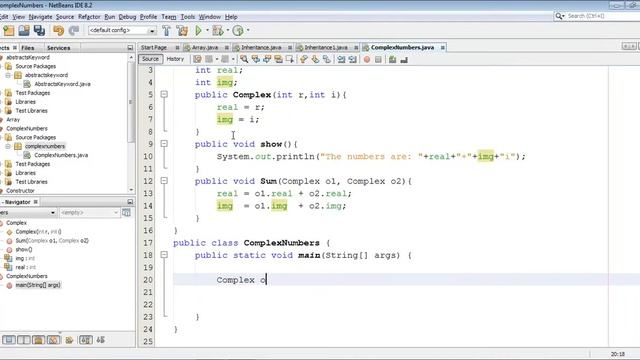Collapse the abstractskeyword package node
The height and width of the screenshot is (360, 640).
click(8, 75)
